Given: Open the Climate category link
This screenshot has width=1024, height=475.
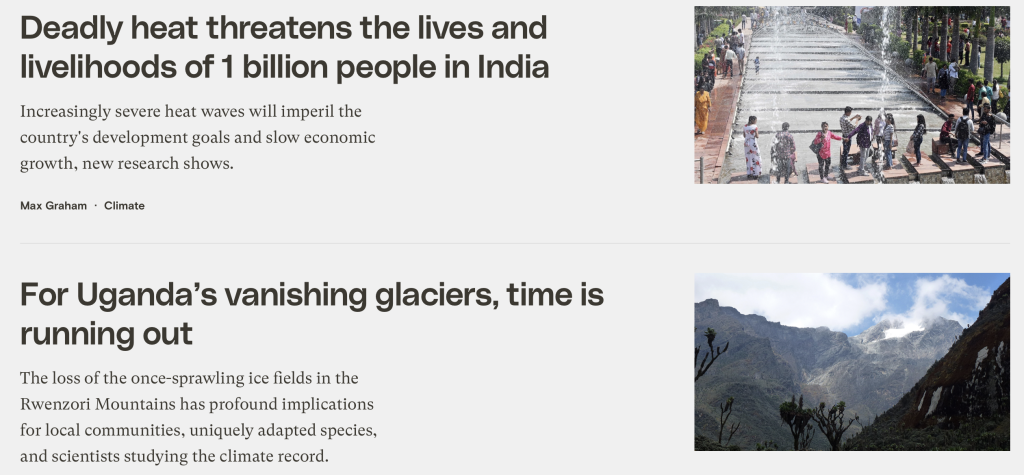Looking at the screenshot, I should pos(124,206).
